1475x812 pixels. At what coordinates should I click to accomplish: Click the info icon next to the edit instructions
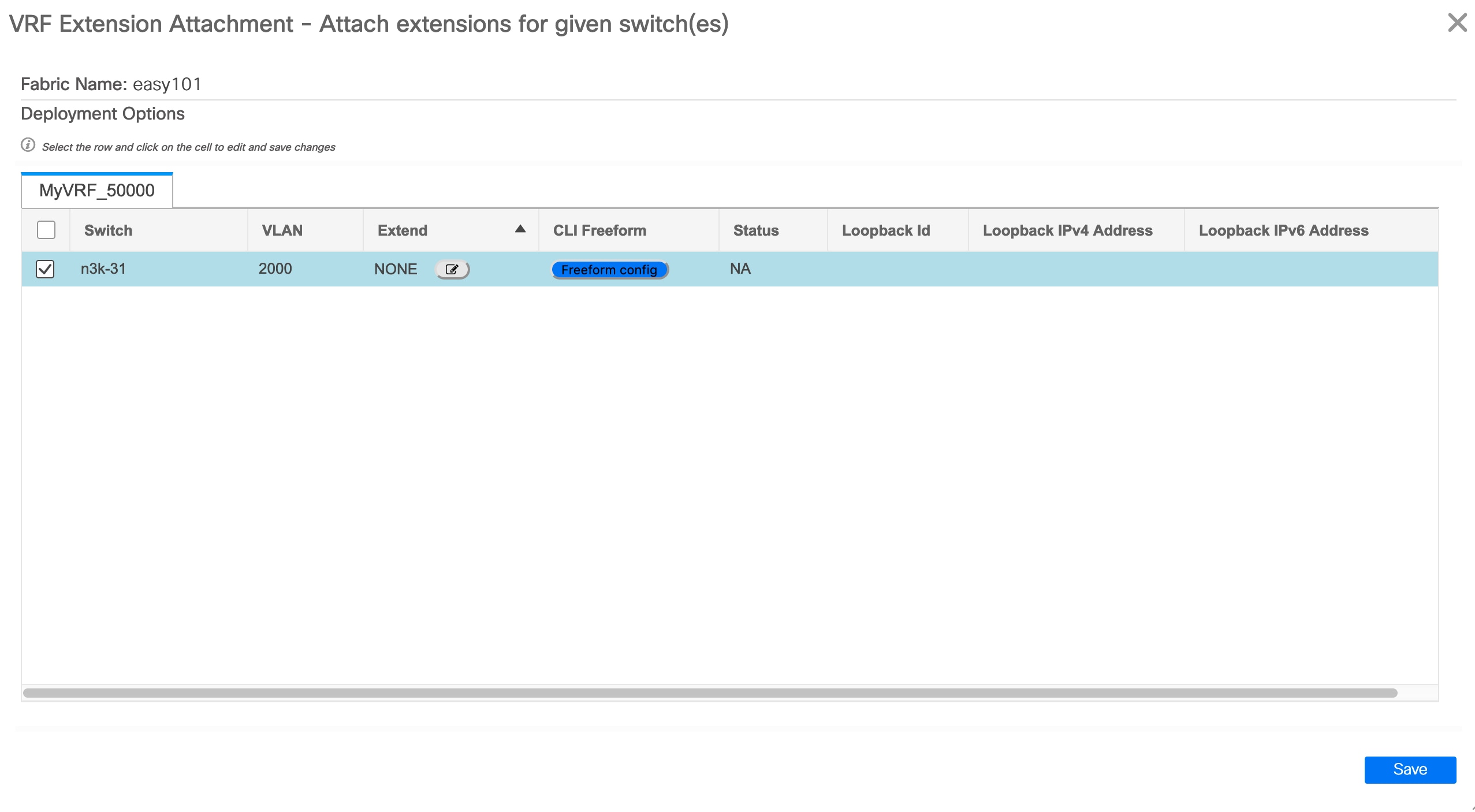pyautogui.click(x=28, y=146)
